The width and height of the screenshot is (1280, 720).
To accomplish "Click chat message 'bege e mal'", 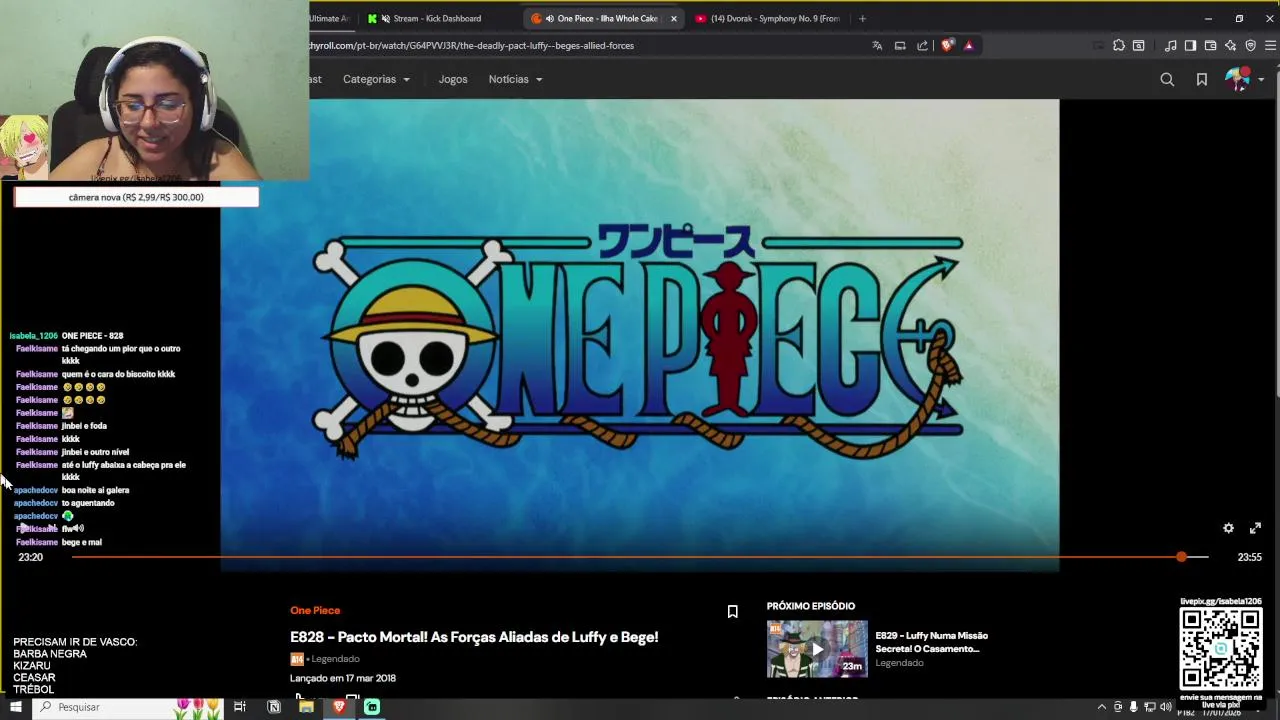I will click(82, 542).
